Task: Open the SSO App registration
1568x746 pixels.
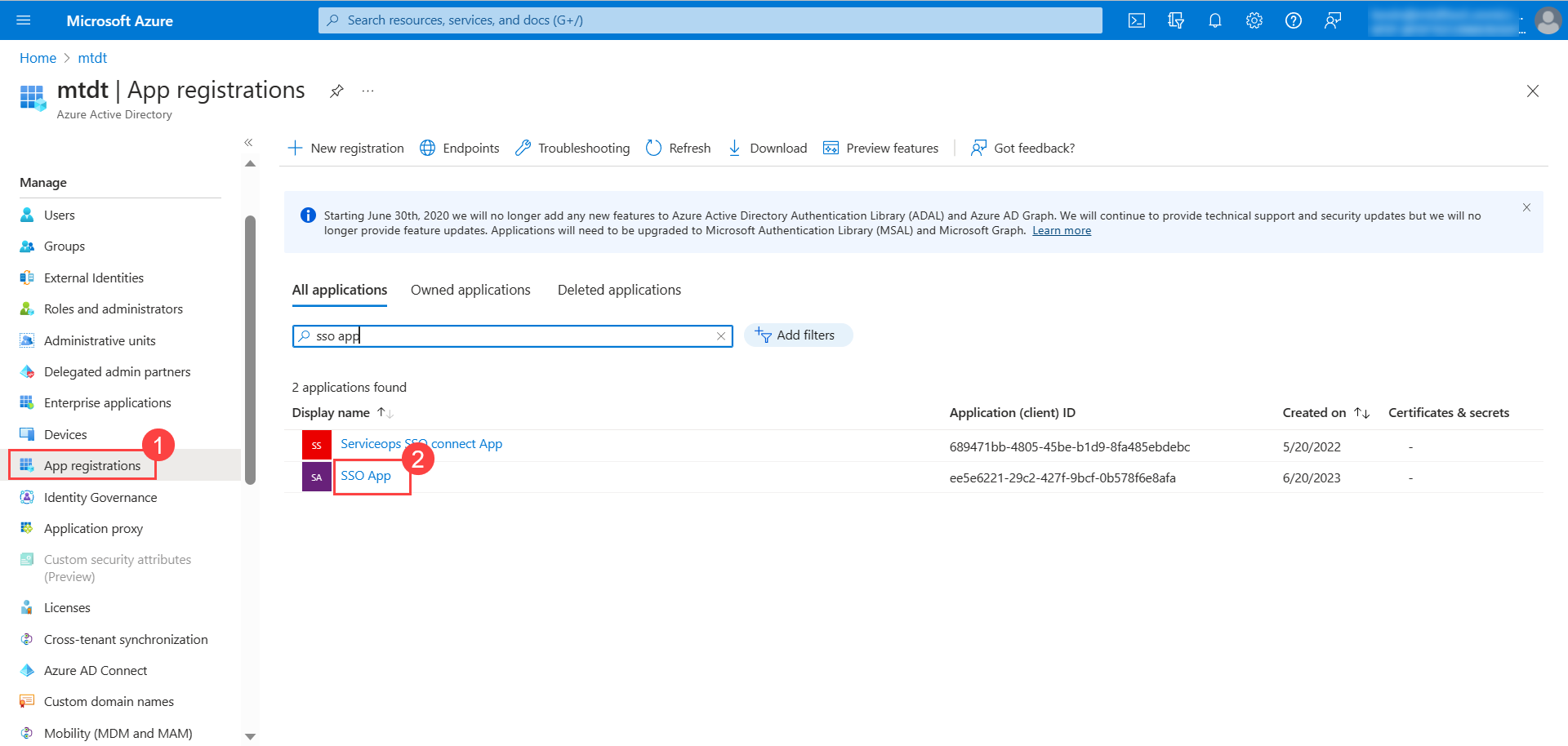Action: tap(365, 475)
